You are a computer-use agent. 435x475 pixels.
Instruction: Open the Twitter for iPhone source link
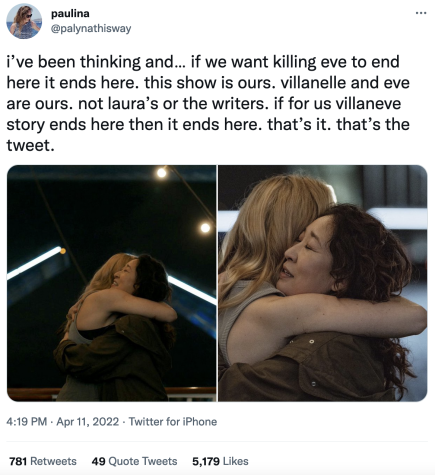click(x=173, y=422)
